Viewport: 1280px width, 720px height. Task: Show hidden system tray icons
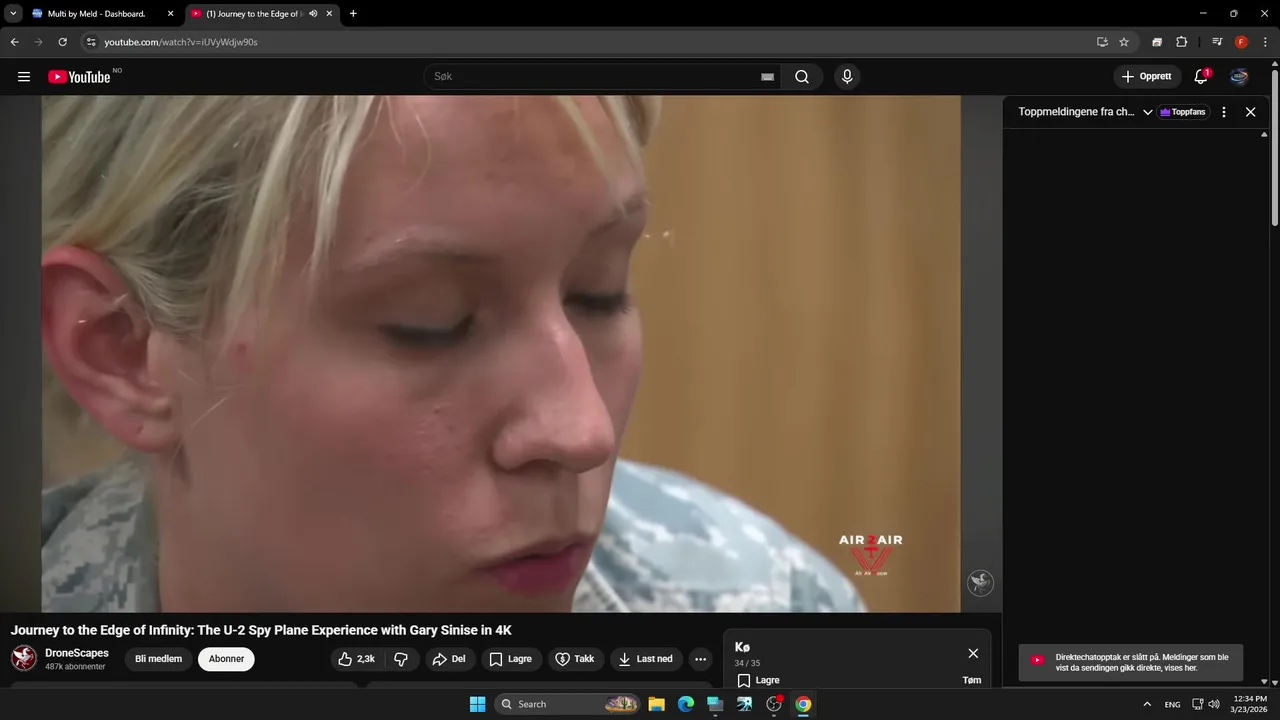[x=1147, y=704]
